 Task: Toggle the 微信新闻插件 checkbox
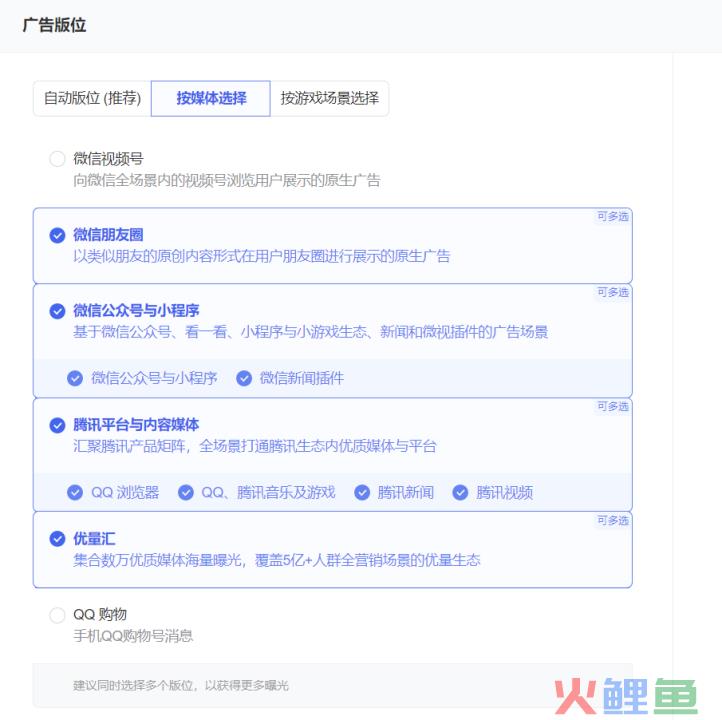[244, 378]
